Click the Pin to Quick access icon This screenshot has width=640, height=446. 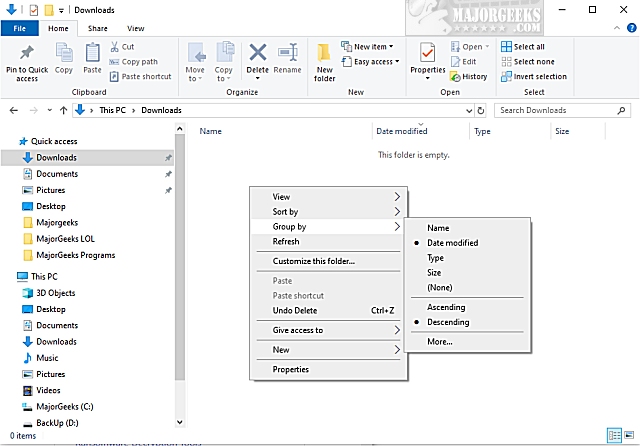coord(26,60)
